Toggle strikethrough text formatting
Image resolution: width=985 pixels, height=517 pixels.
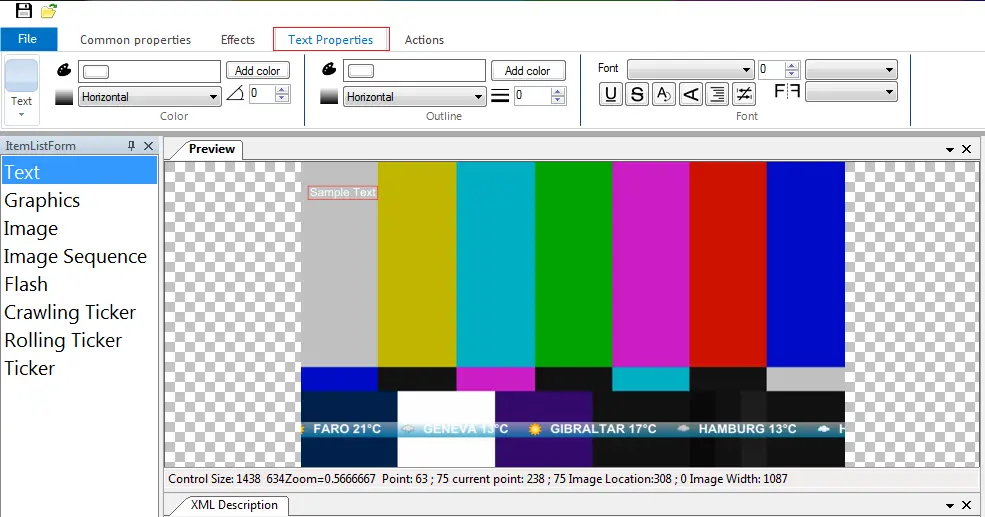637,95
